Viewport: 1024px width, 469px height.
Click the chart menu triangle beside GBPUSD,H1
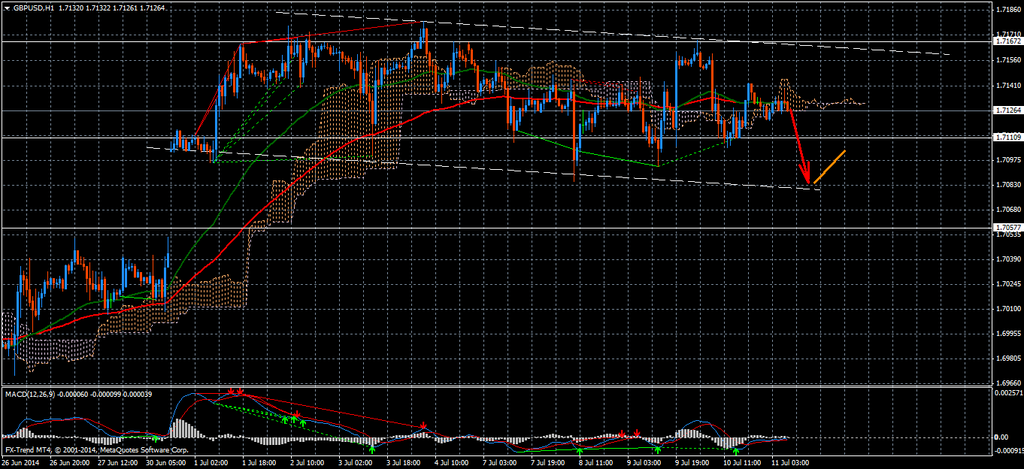point(6,6)
